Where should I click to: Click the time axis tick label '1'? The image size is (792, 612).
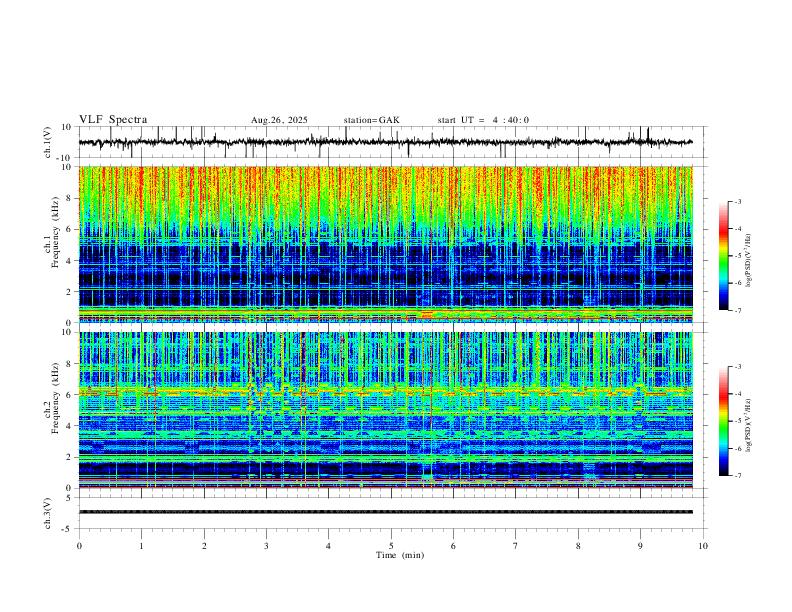coord(141,546)
